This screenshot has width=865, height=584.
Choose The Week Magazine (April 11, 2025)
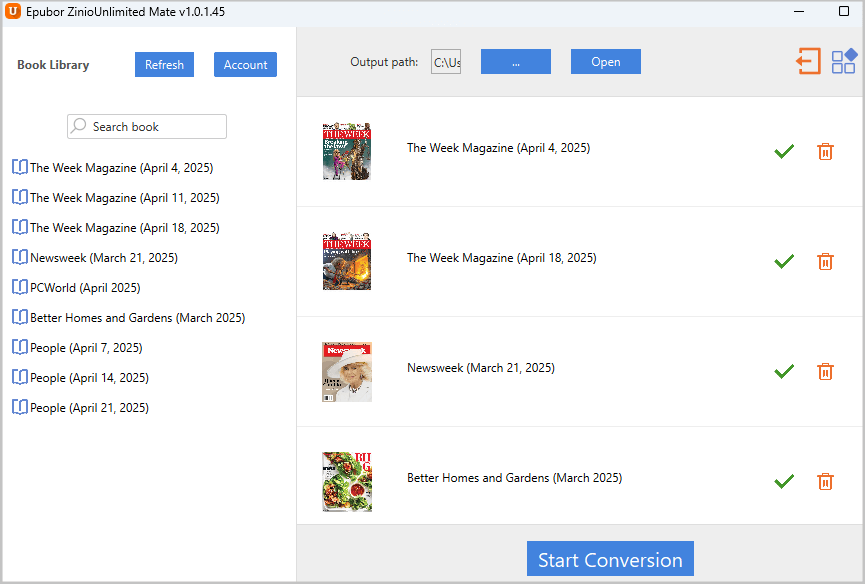tap(124, 198)
